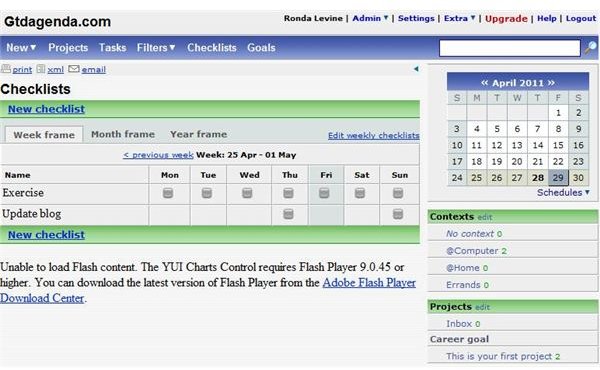Go to previous week link
Image resolution: width=600 pixels, height=370 pixels.
[158, 155]
